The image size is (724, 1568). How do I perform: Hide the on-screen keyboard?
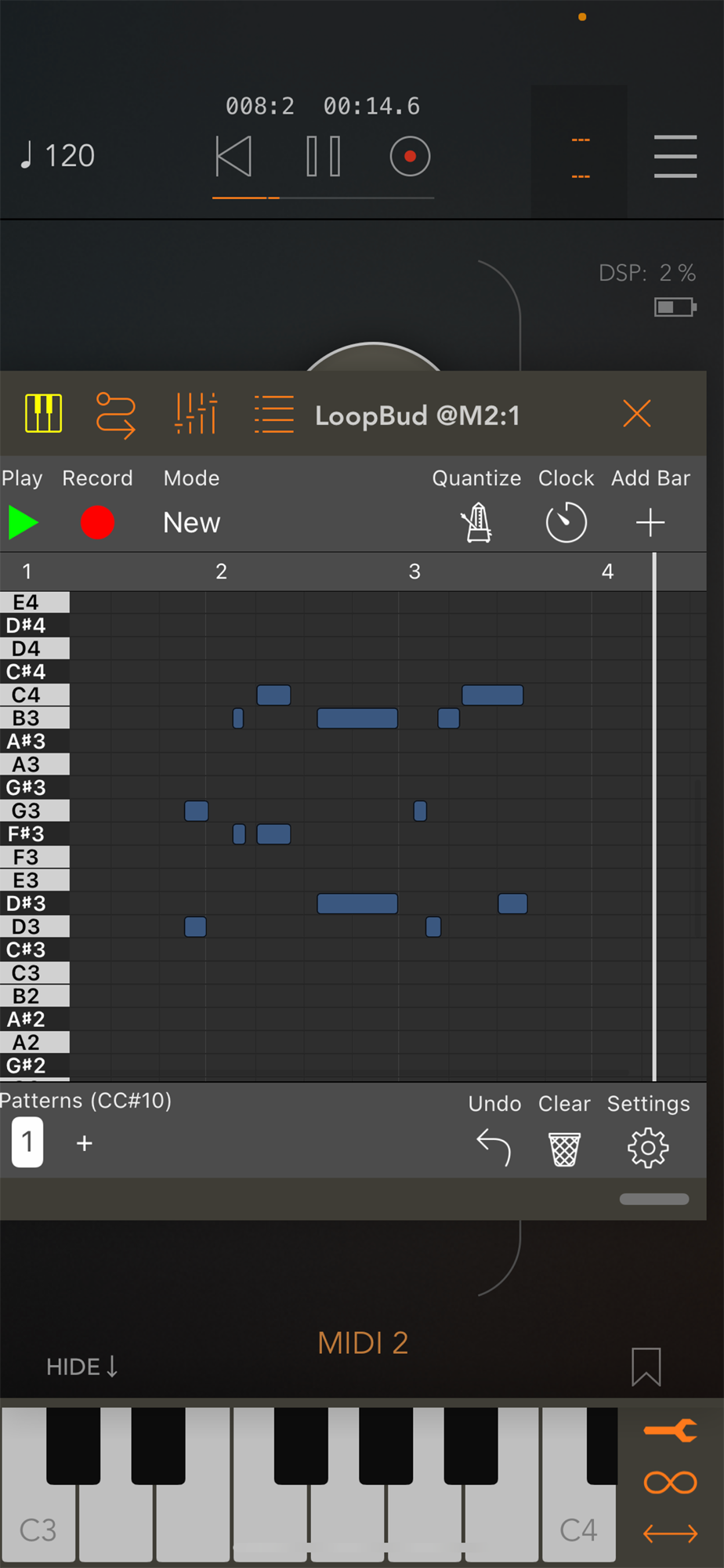(82, 1367)
